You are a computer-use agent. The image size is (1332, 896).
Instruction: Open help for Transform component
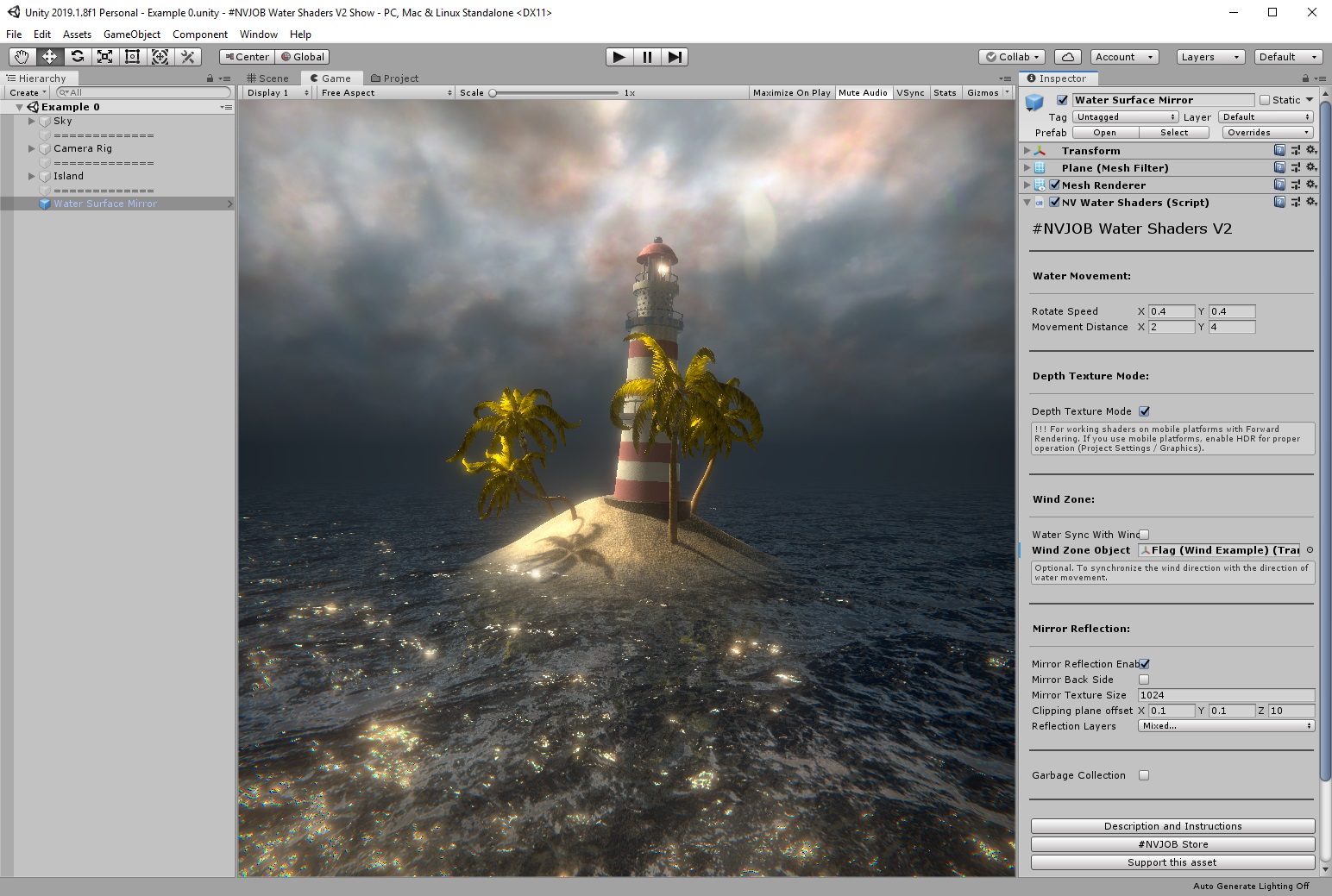click(x=1279, y=150)
